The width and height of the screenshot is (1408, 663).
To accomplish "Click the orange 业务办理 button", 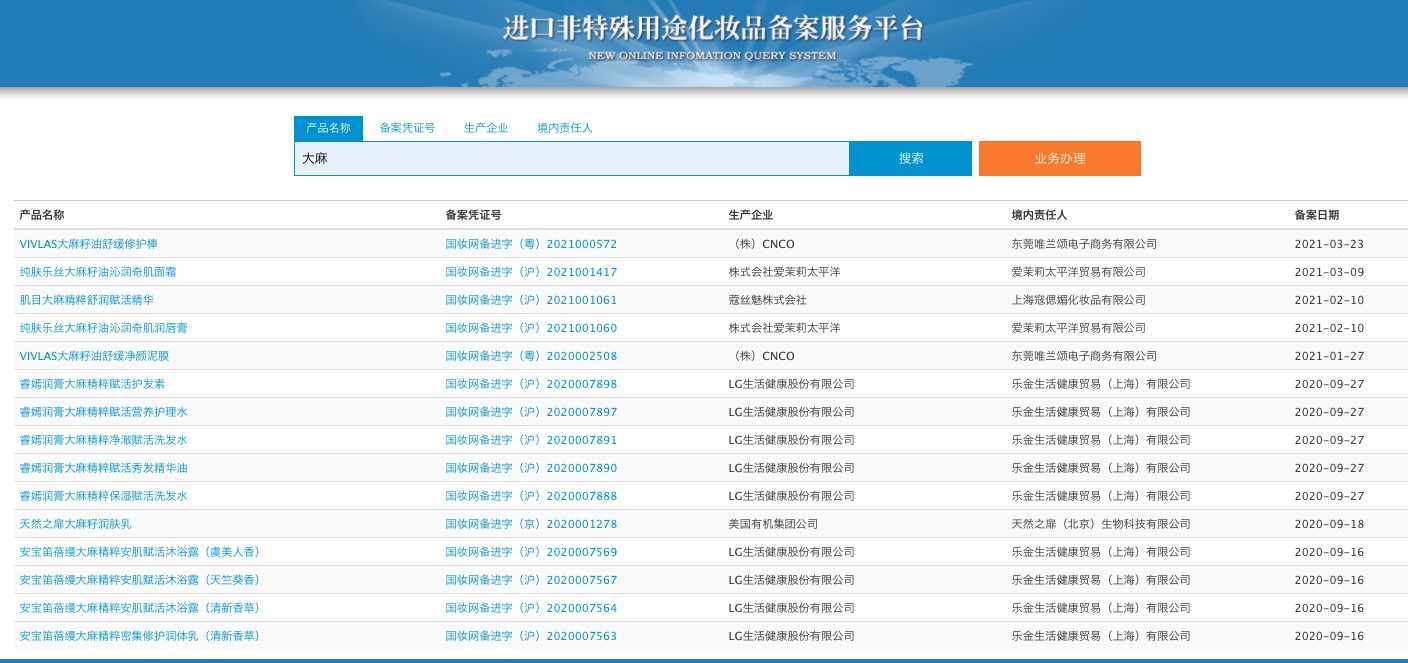I will 1060,158.
